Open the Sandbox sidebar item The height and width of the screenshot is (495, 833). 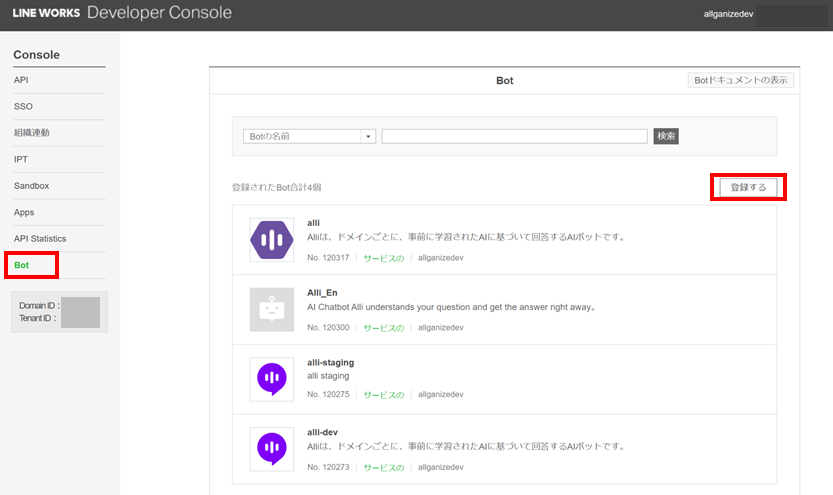(x=31, y=186)
